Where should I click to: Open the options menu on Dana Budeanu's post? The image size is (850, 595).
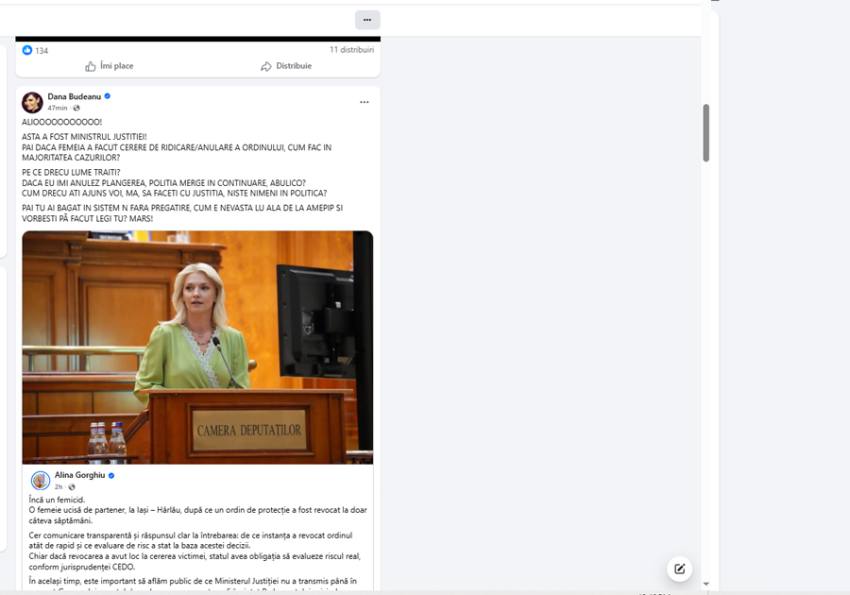pyautogui.click(x=364, y=102)
